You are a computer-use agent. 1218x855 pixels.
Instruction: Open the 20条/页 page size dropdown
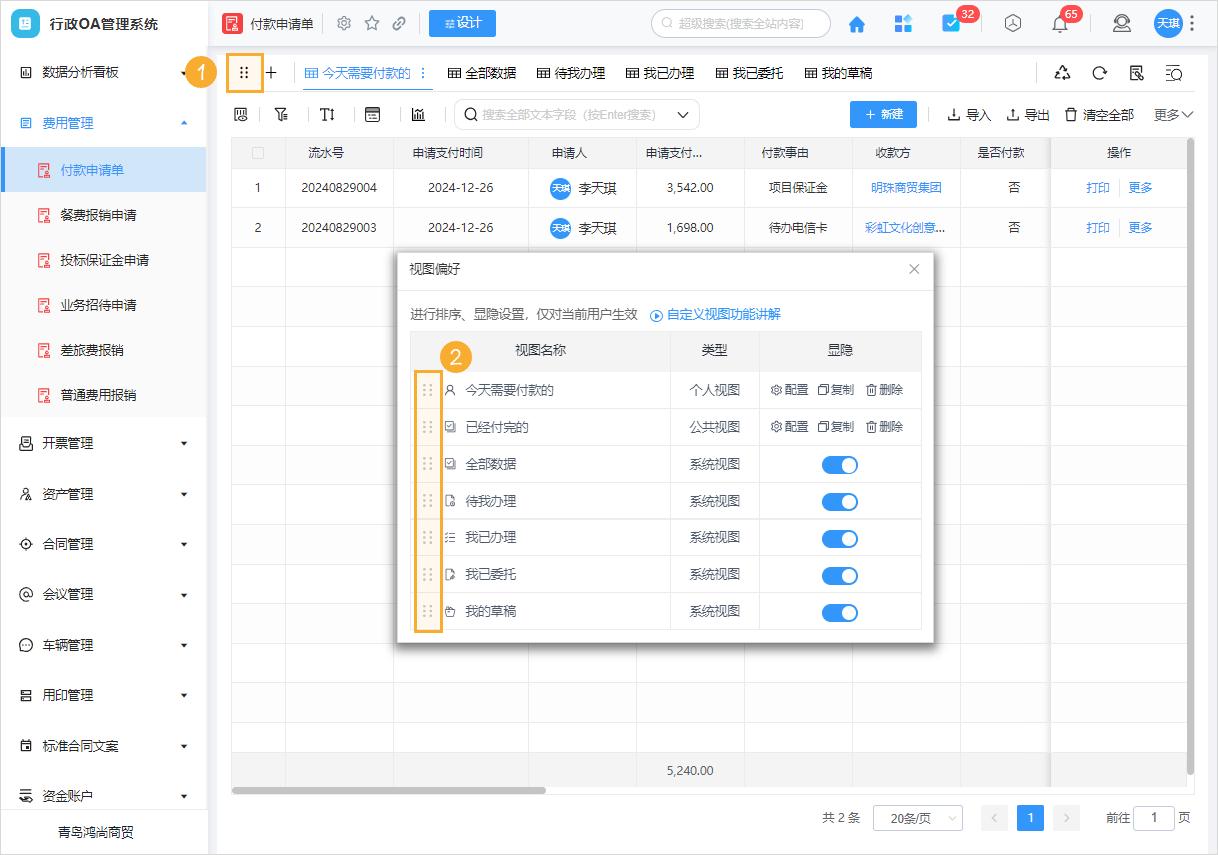click(x=917, y=817)
